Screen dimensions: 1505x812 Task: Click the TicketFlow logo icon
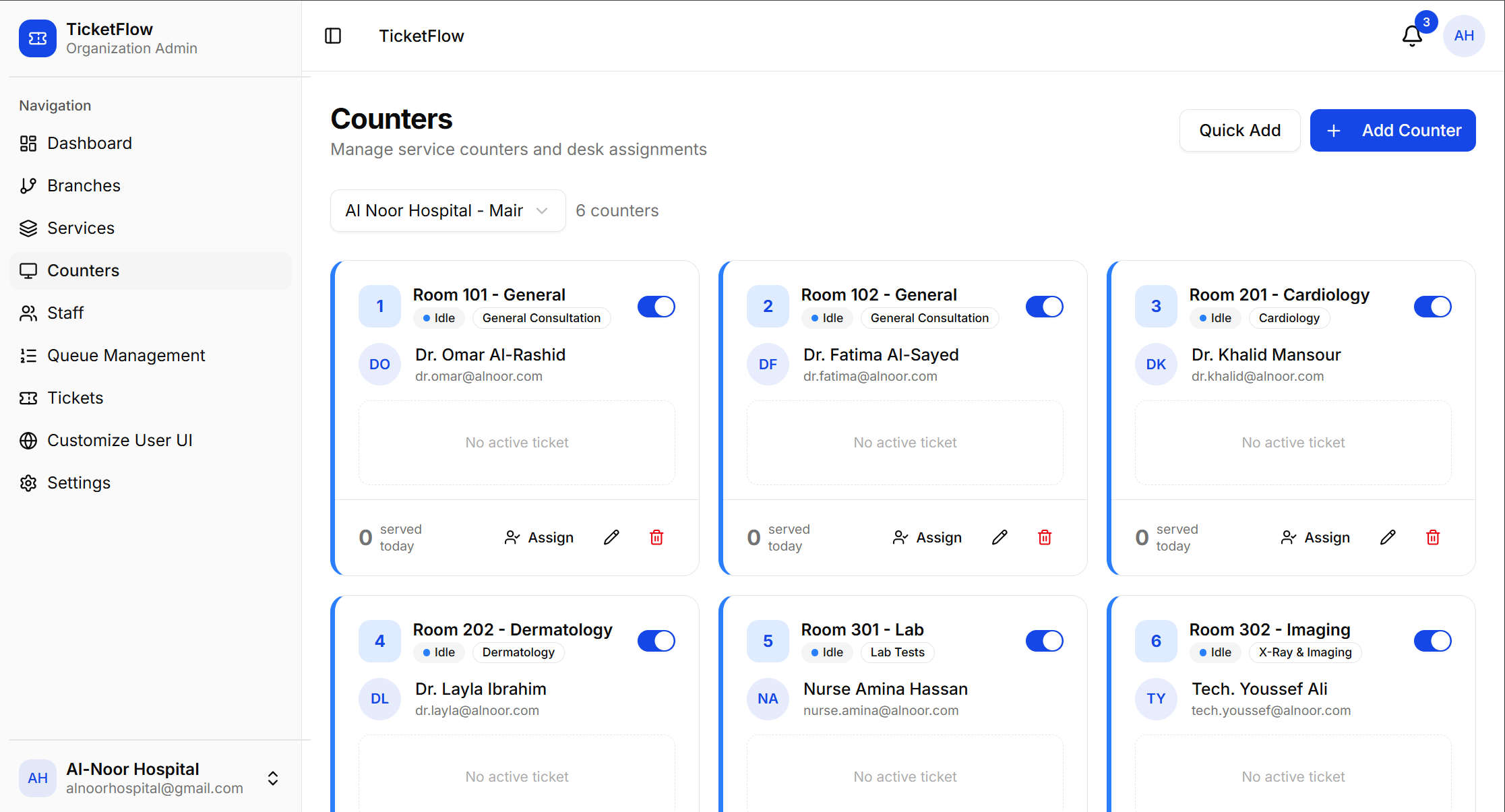[37, 38]
